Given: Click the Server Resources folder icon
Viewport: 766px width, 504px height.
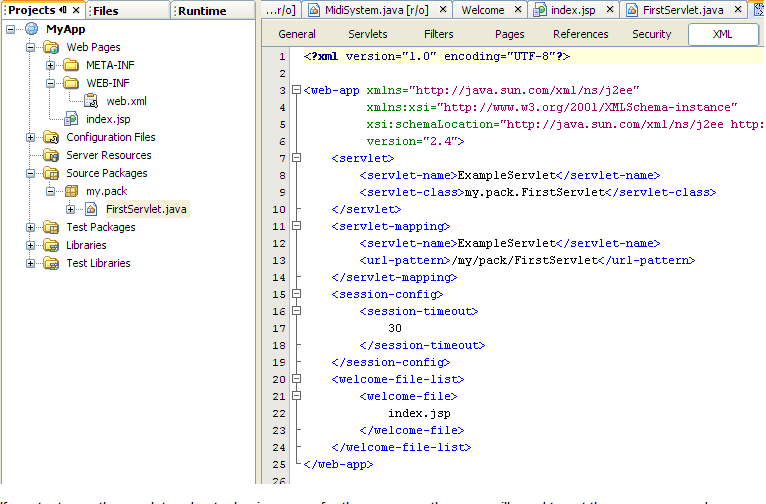Looking at the screenshot, I should [51, 155].
